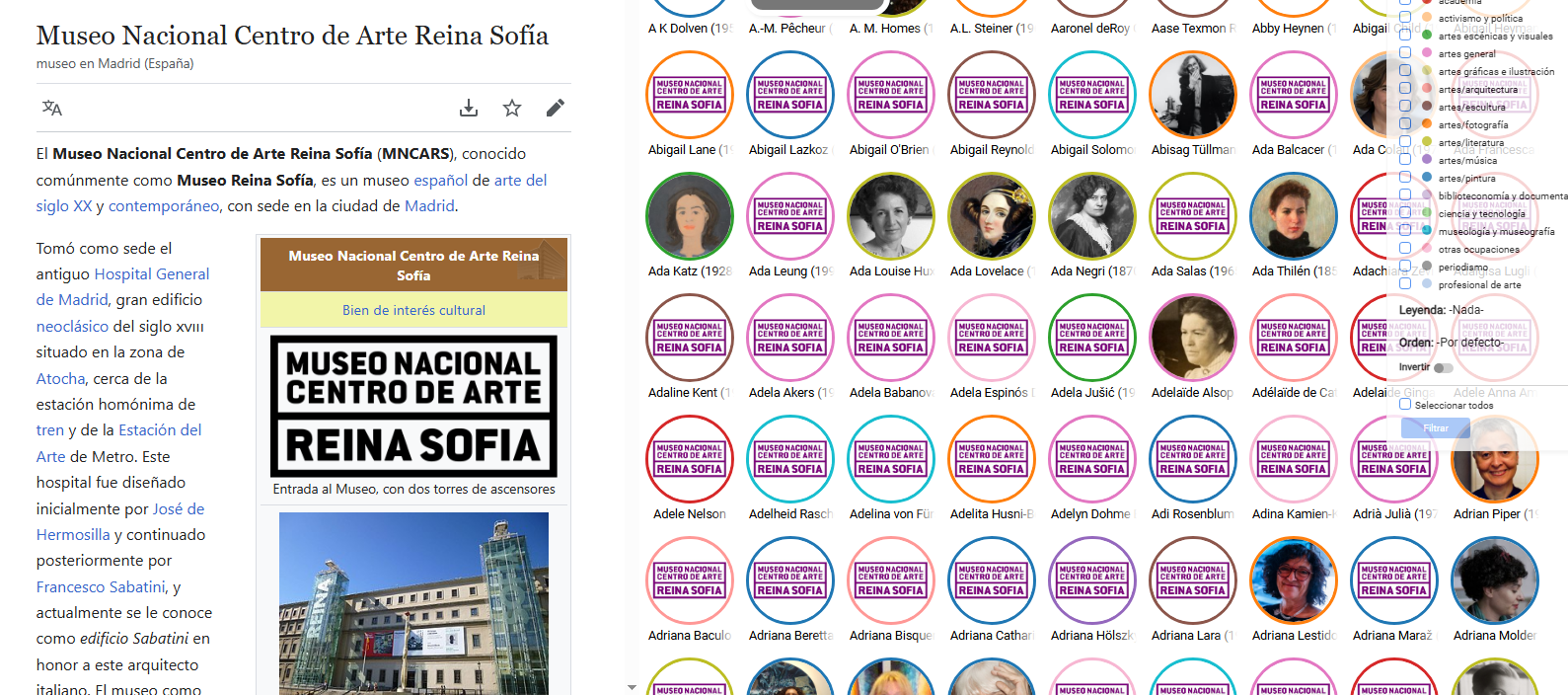Open Adelheid Rasch's logo avatar
The width and height of the screenshot is (1568, 695).
790,459
